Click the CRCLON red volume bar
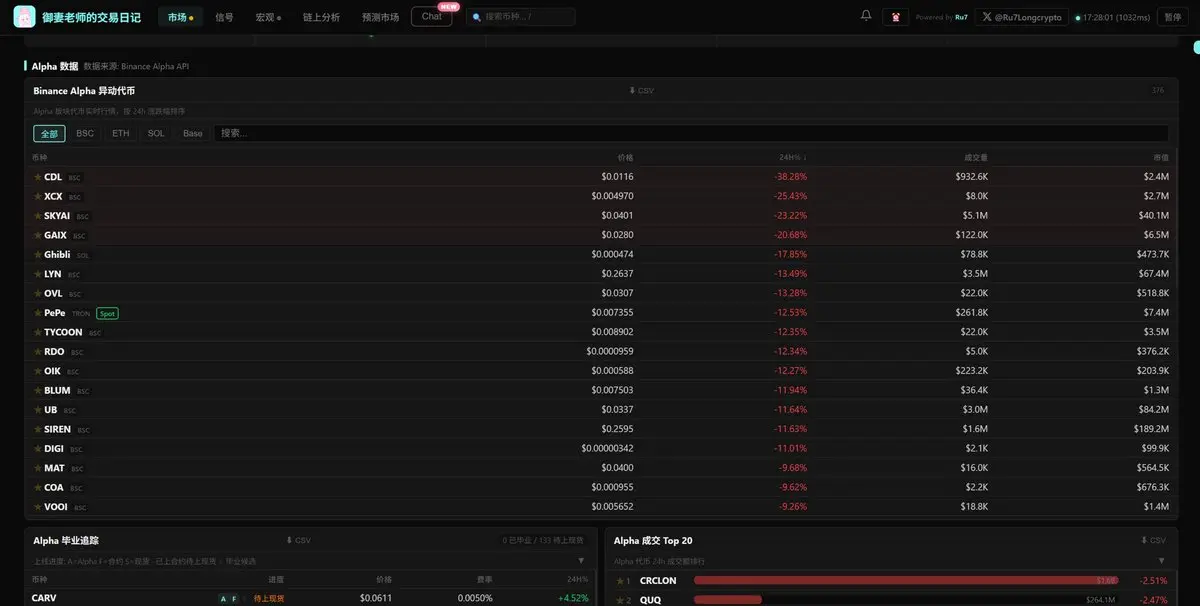This screenshot has width=1200, height=606. tap(905, 581)
